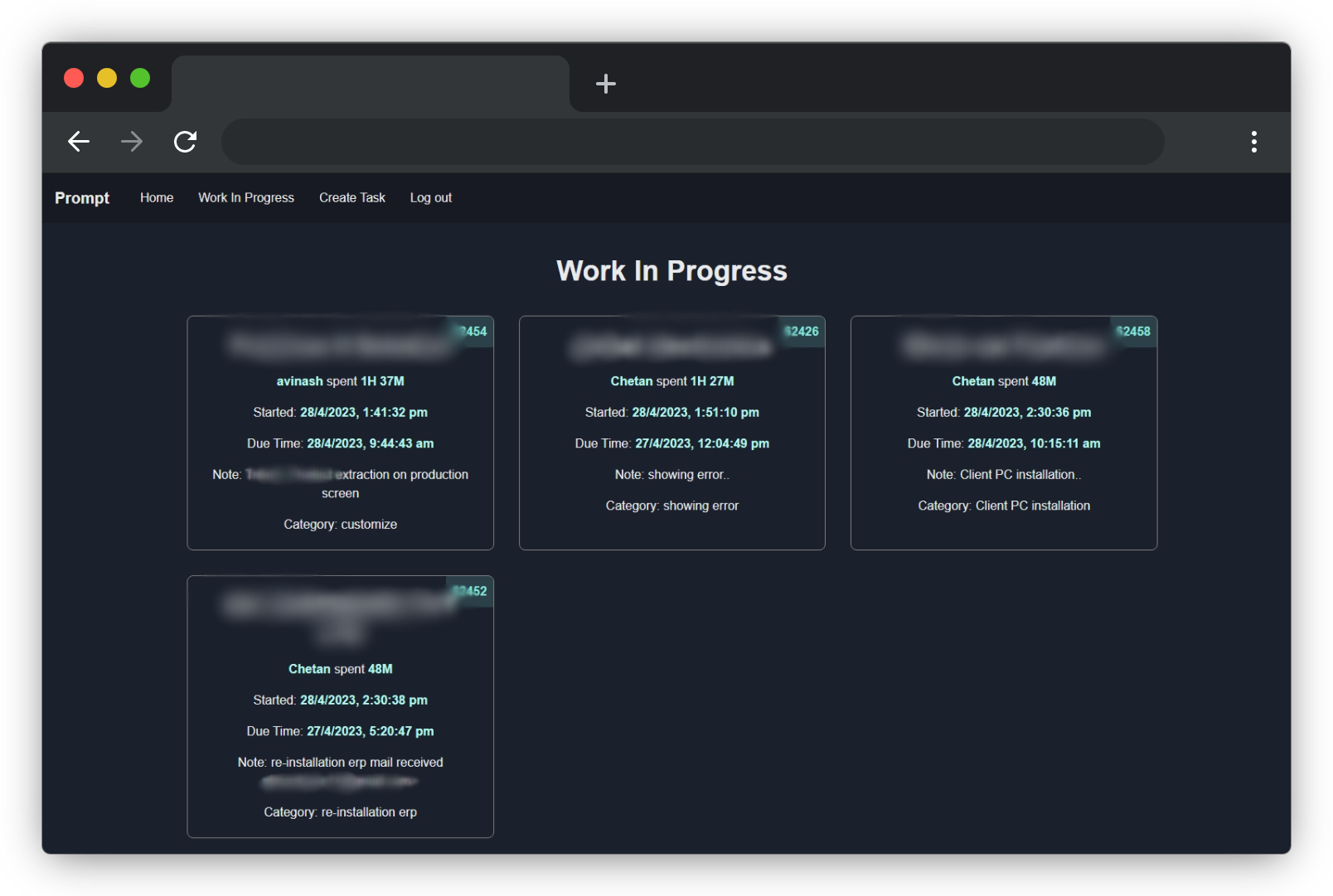Click the Prompt brand logo
The height and width of the screenshot is (896, 1333).
click(x=82, y=198)
